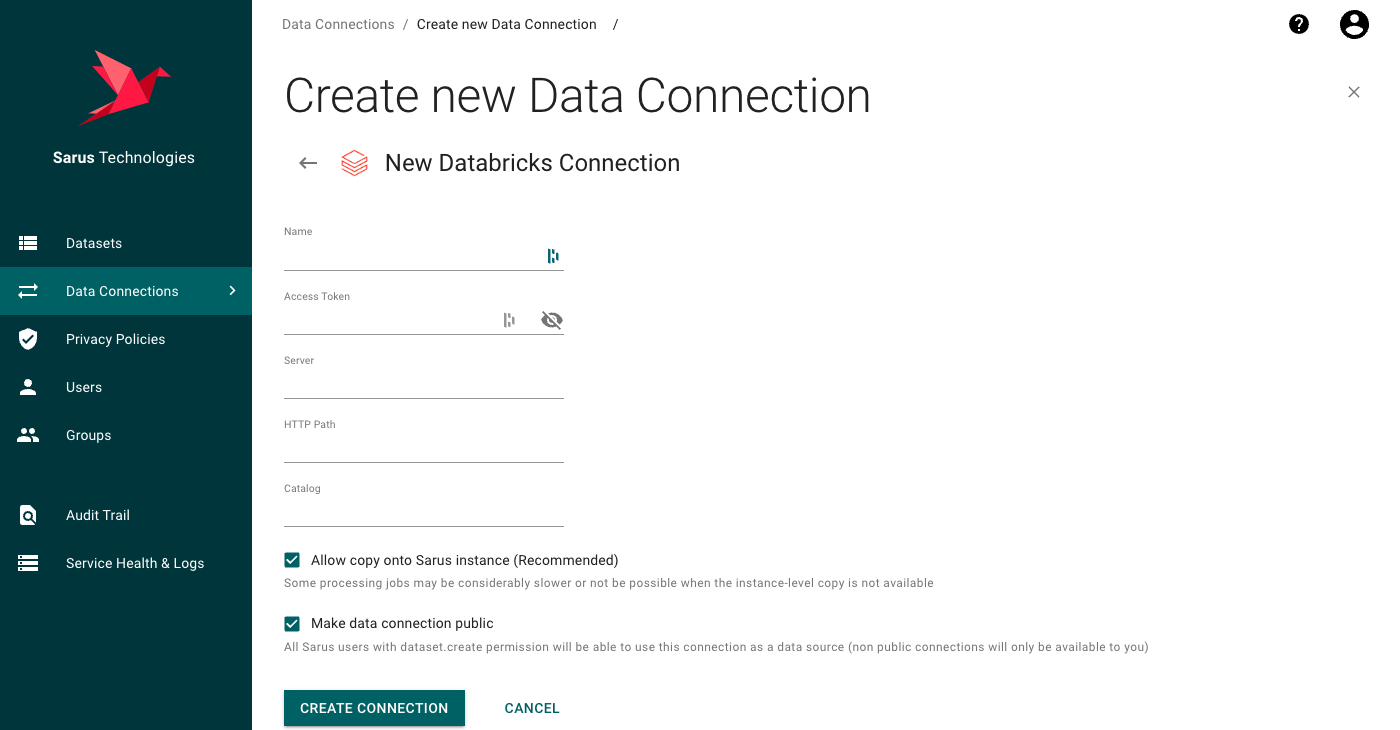Go to Privacy Policies page

point(115,339)
